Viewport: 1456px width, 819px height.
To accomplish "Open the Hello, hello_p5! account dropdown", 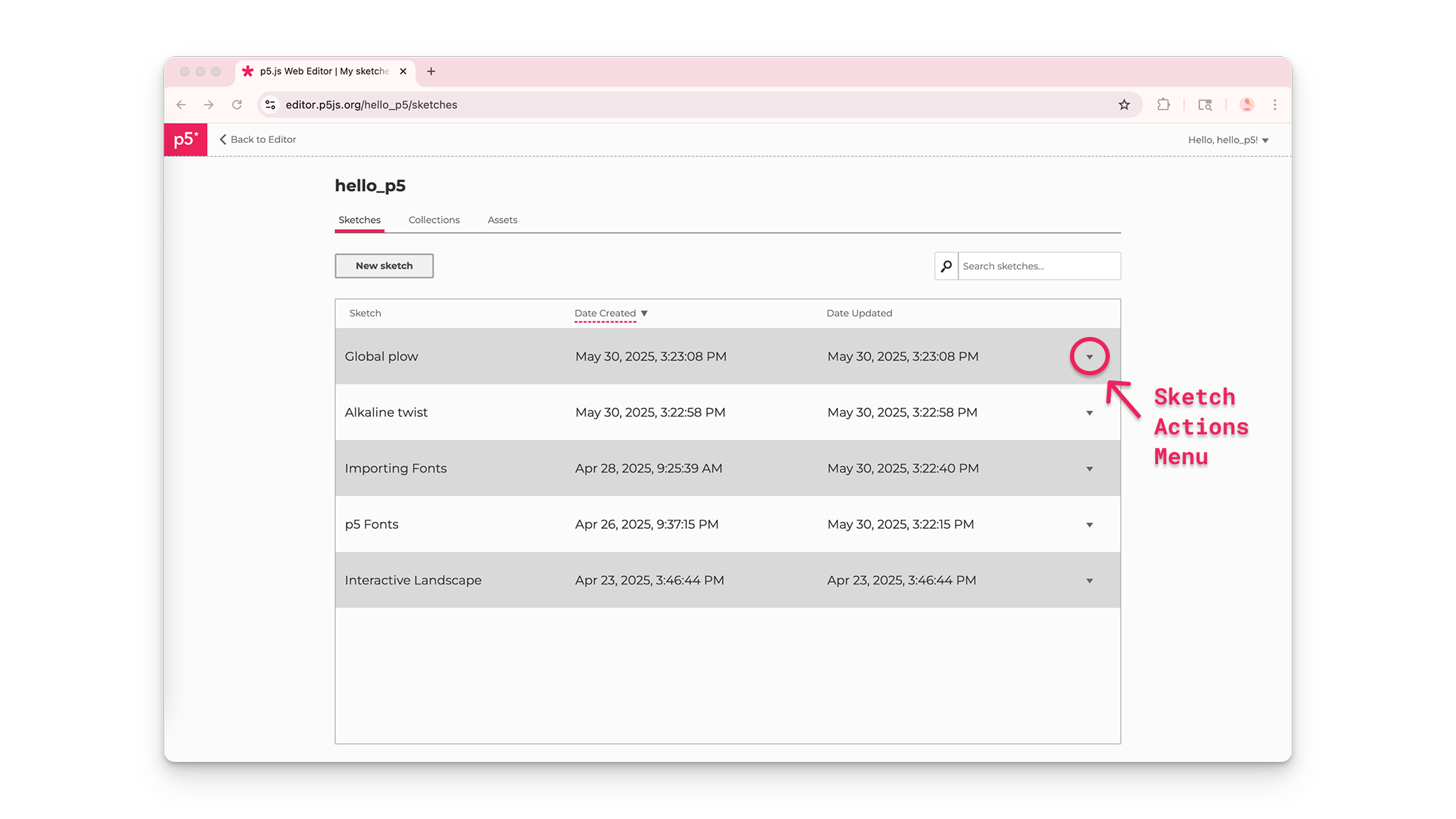I will 1228,140.
